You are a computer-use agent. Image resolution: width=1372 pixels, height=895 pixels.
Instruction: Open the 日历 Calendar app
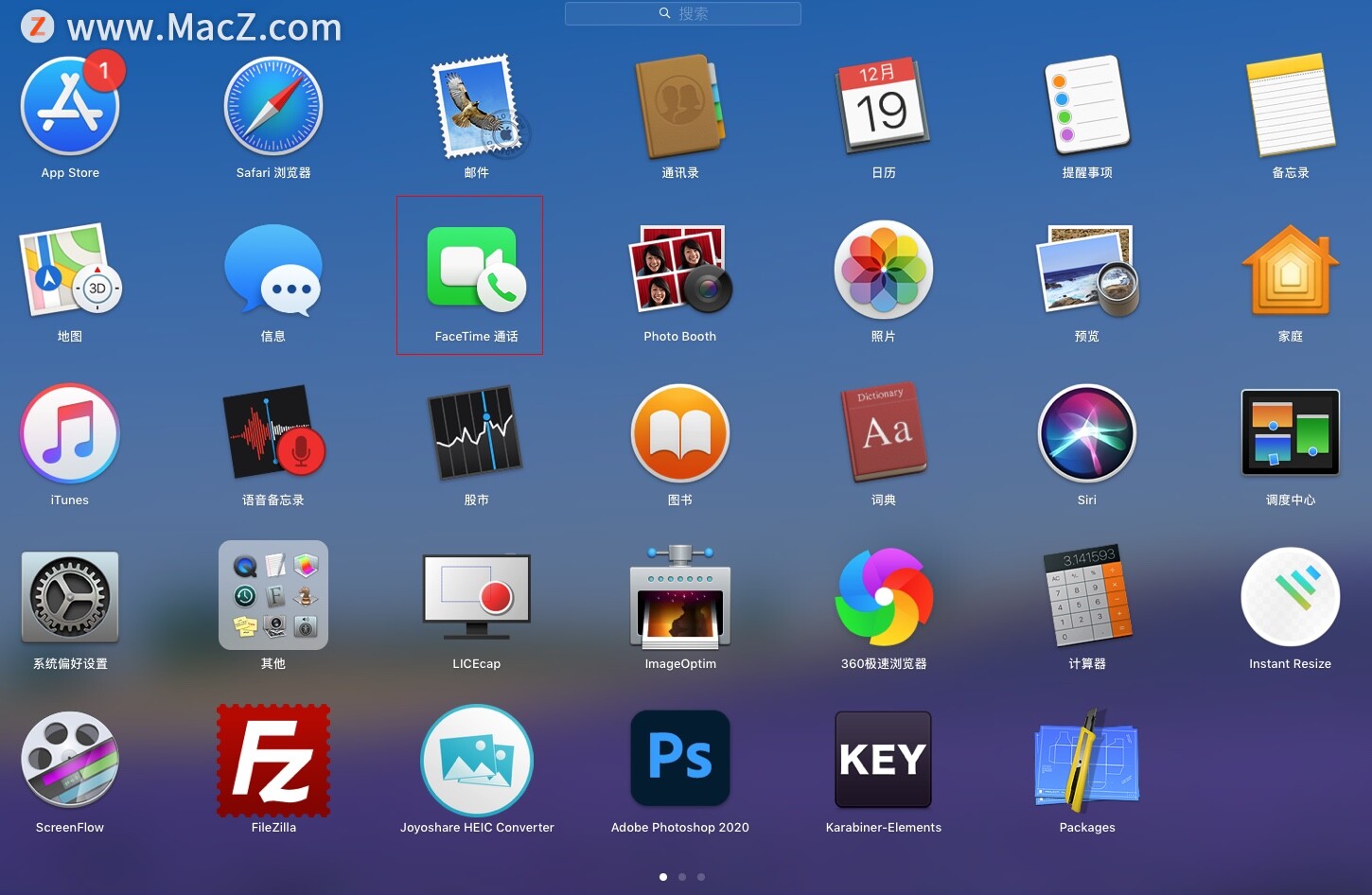coord(884,106)
